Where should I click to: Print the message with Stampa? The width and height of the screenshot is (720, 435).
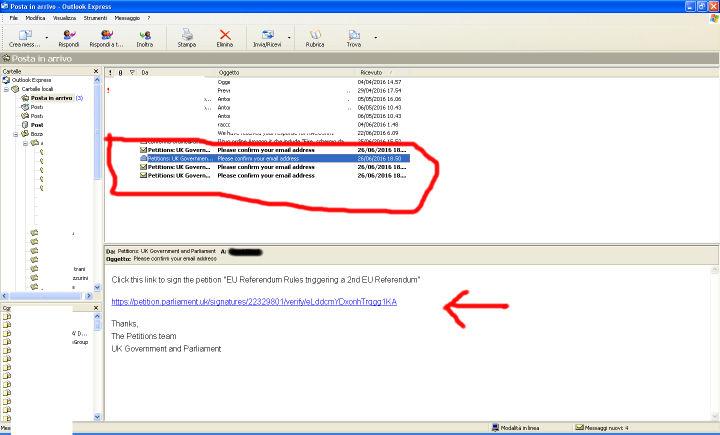[x=187, y=35]
